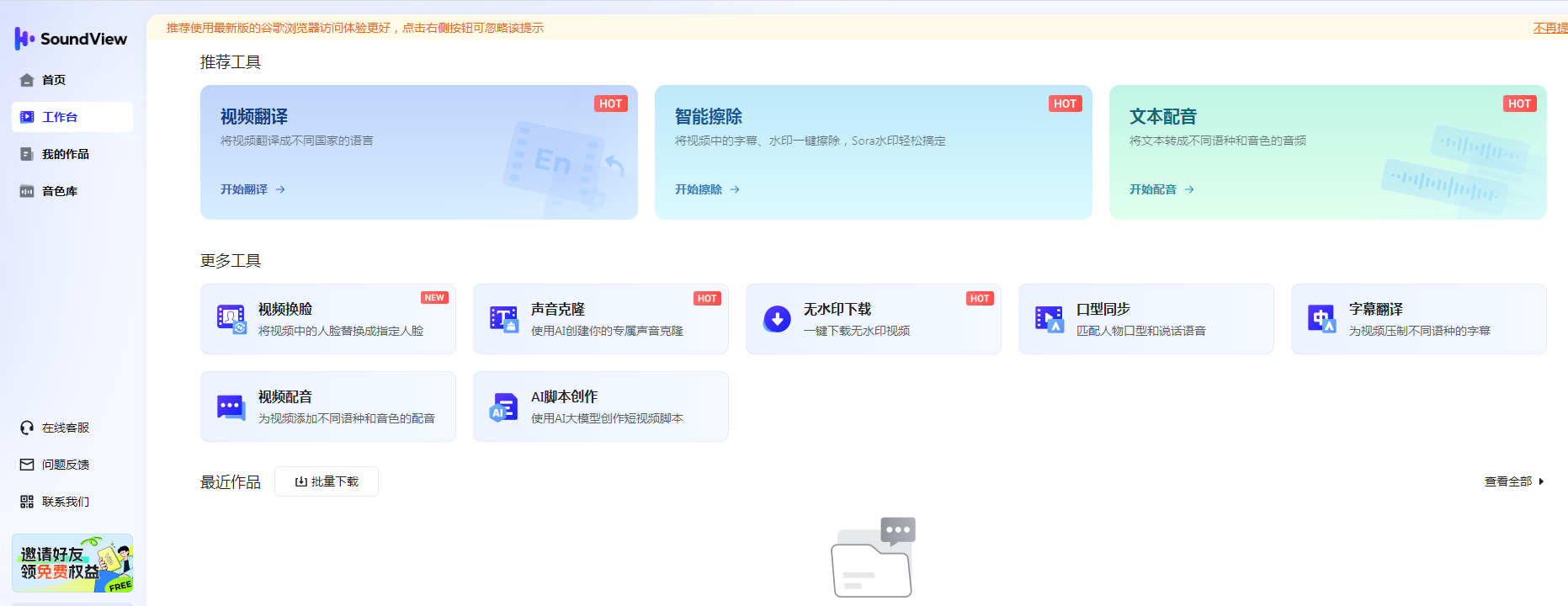This screenshot has height=606, width=1568.
Task: Click the 视频配音 chat bubble icon
Action: pos(231,407)
